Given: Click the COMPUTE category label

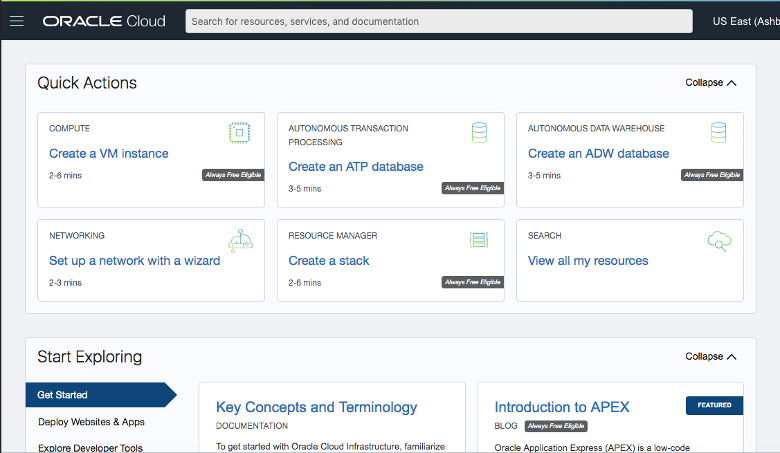Looking at the screenshot, I should point(70,128).
